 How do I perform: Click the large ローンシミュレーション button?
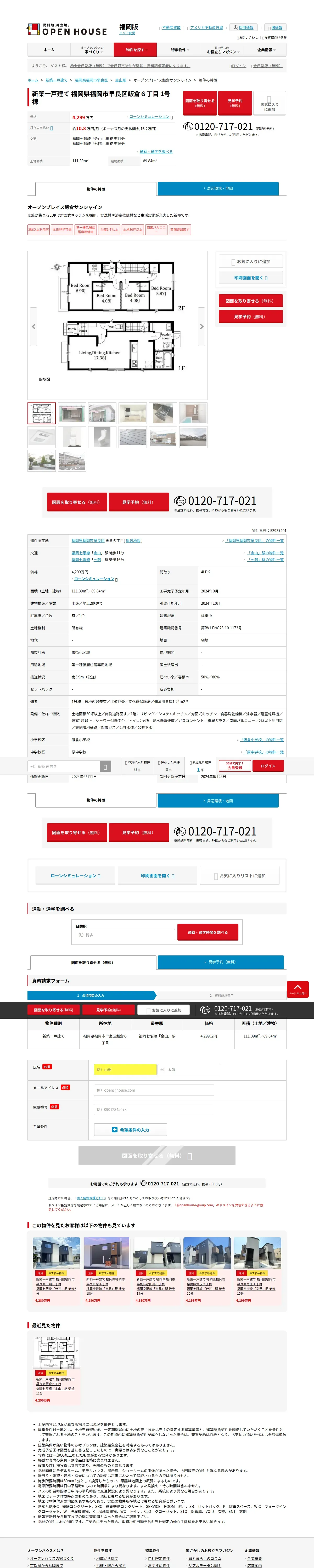pyautogui.click(x=76, y=875)
